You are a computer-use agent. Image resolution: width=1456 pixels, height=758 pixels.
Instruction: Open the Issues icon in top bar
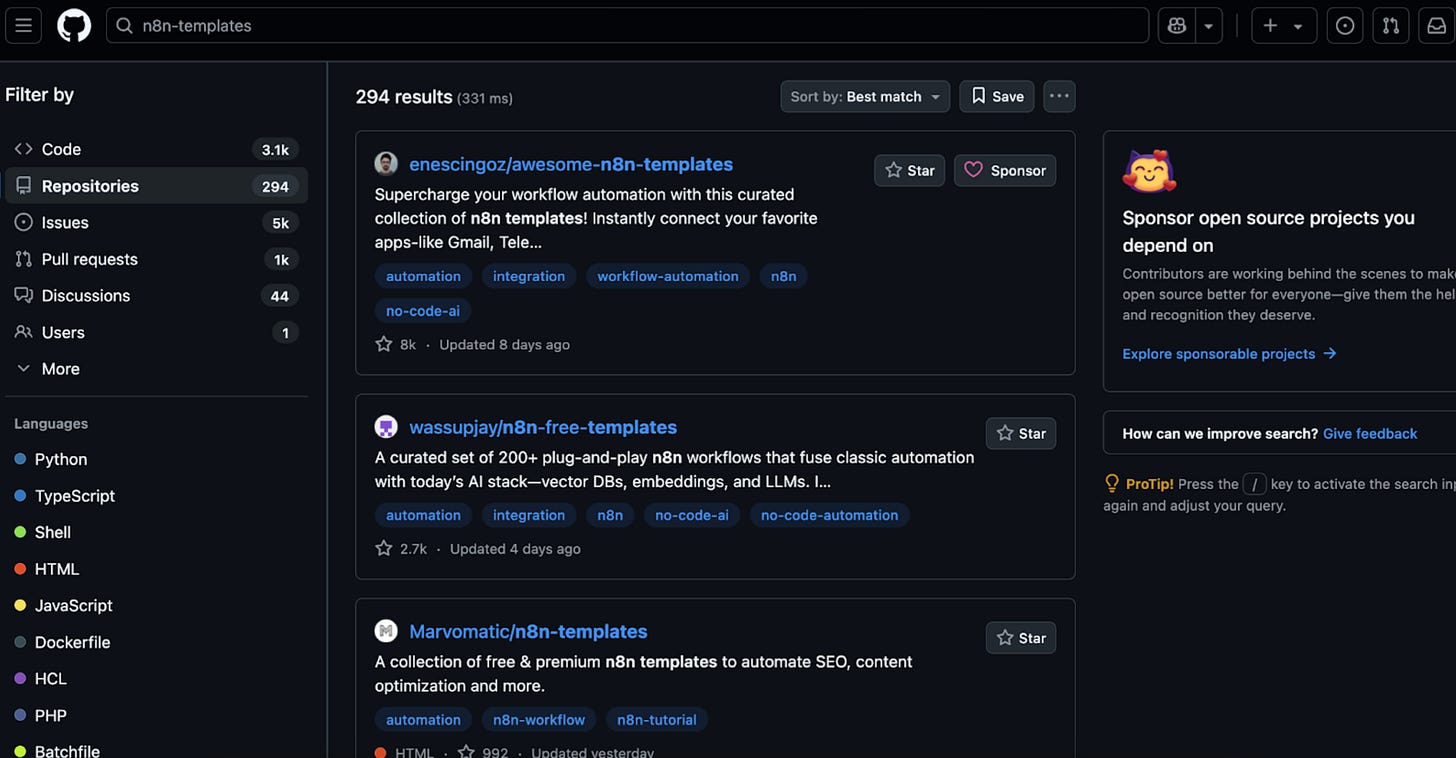point(1345,26)
